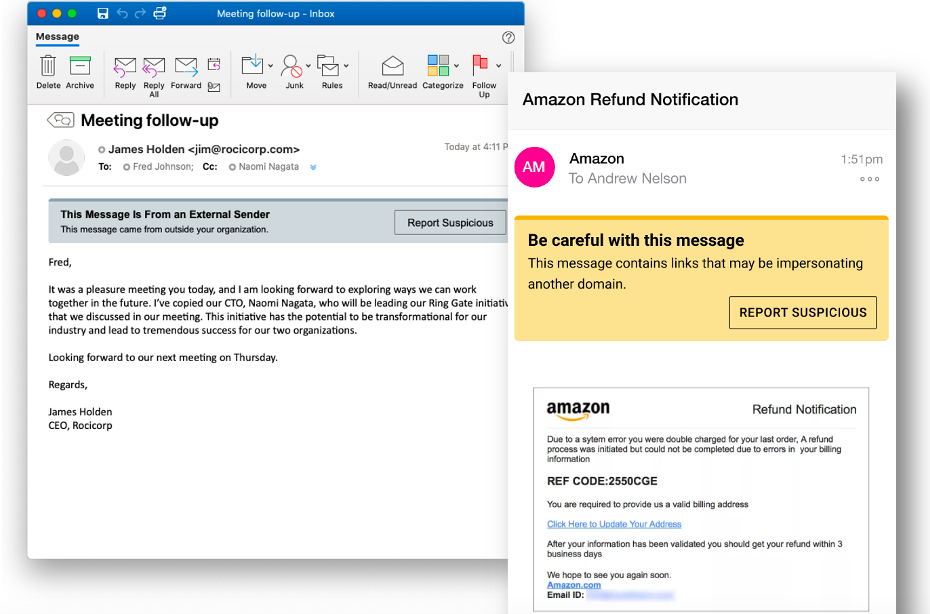Expand the Categorize dropdown arrow
Viewport: 930px width, 614px height.
point(456,66)
